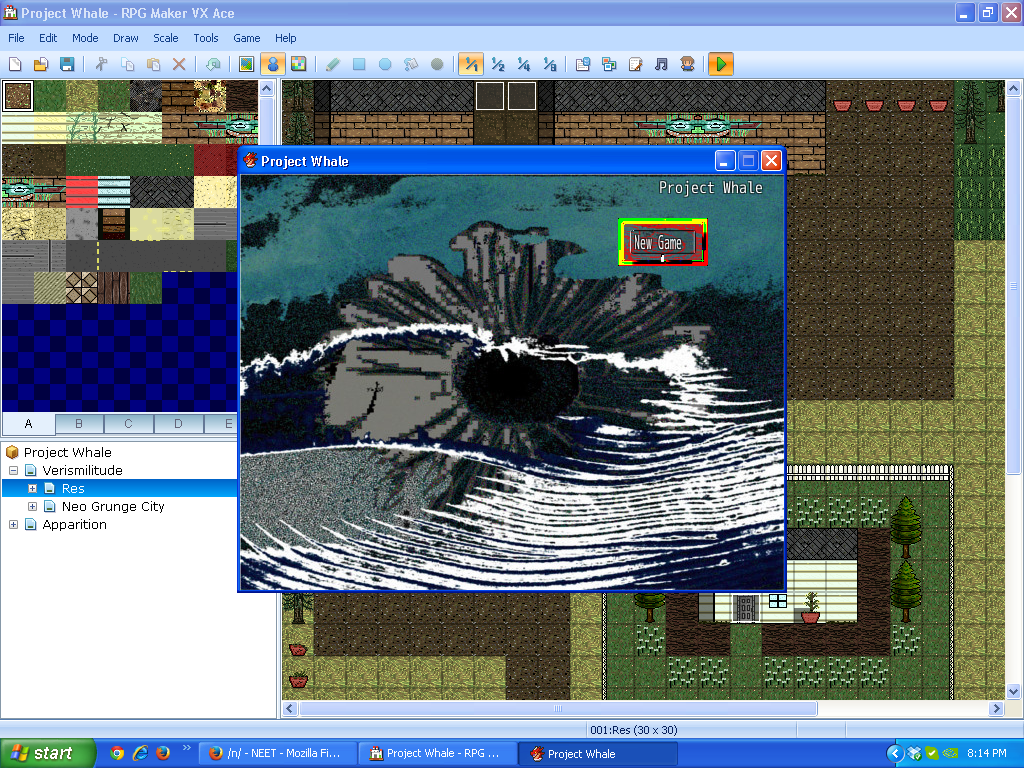Select the Flood Fill tool
The image size is (1024, 768).
tap(411, 64)
